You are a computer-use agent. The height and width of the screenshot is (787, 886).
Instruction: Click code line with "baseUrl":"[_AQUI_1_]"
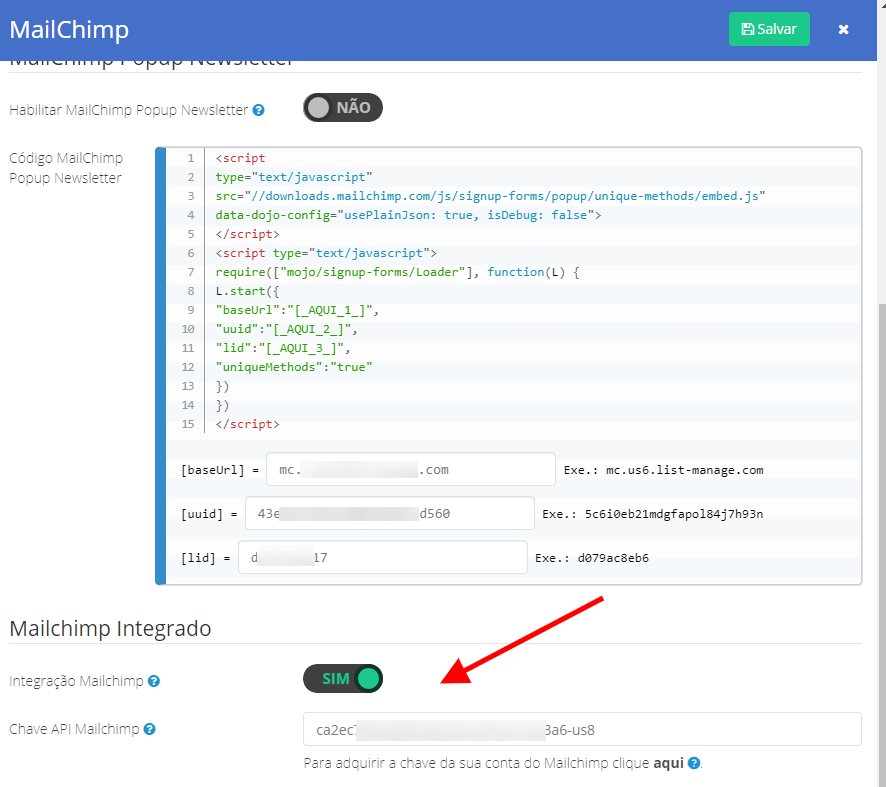pyautogui.click(x=297, y=310)
